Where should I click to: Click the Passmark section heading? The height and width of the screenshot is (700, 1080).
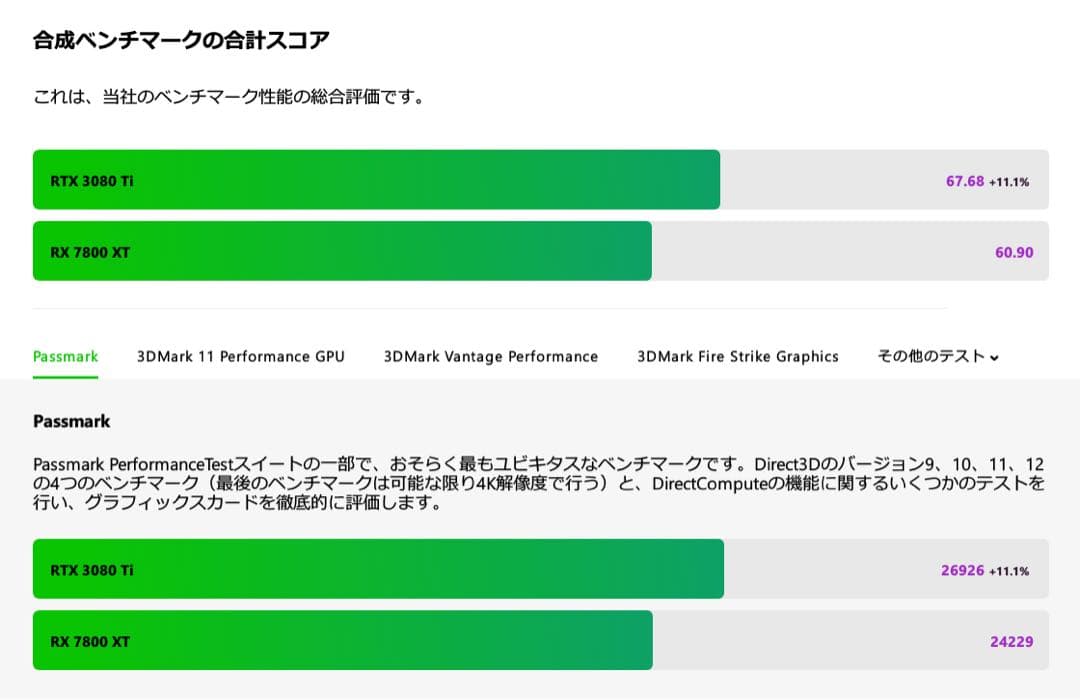point(71,421)
